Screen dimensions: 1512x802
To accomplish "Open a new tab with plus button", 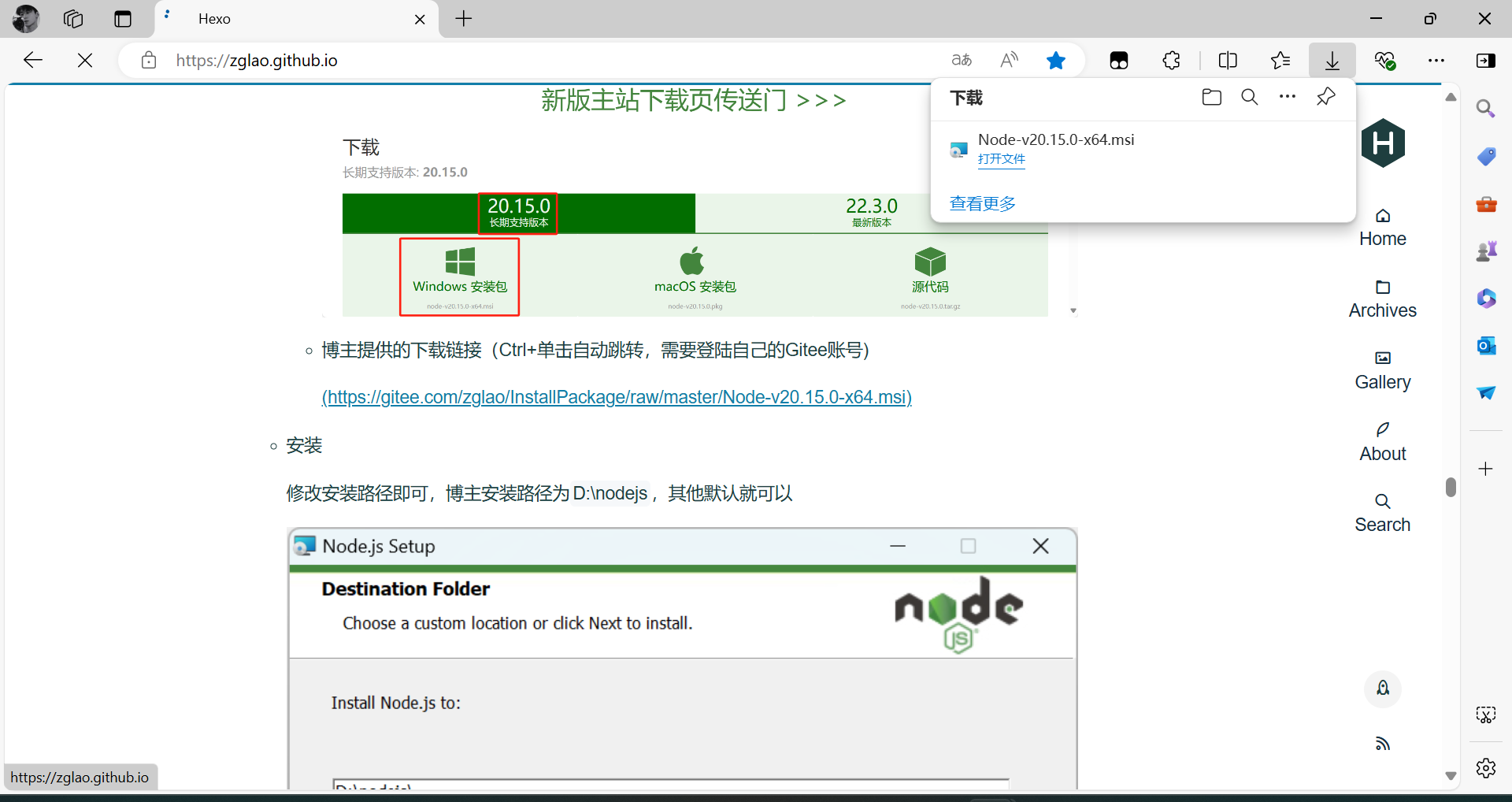I will pyautogui.click(x=464, y=19).
